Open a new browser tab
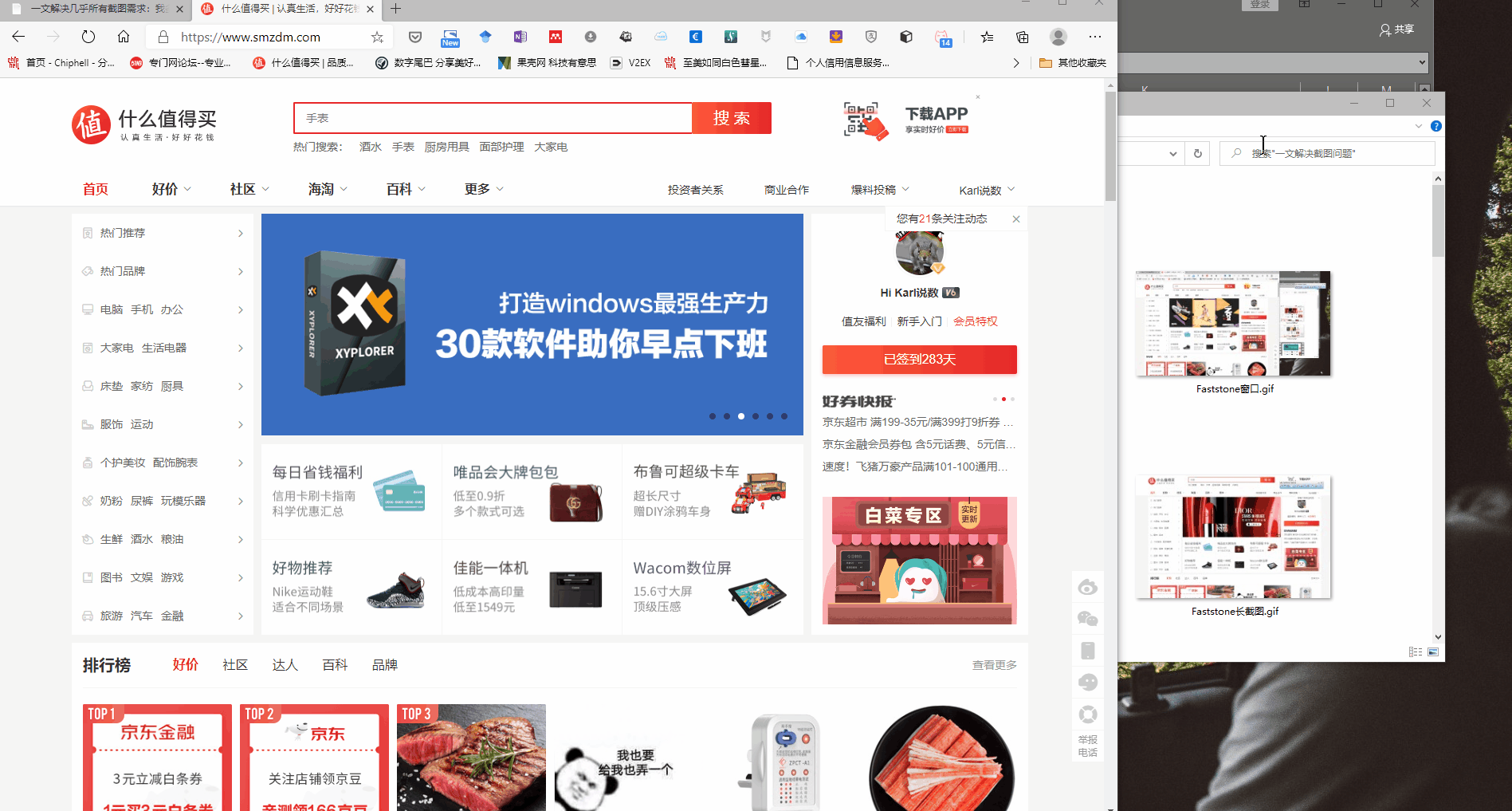Image resolution: width=1512 pixels, height=811 pixels. click(x=396, y=9)
